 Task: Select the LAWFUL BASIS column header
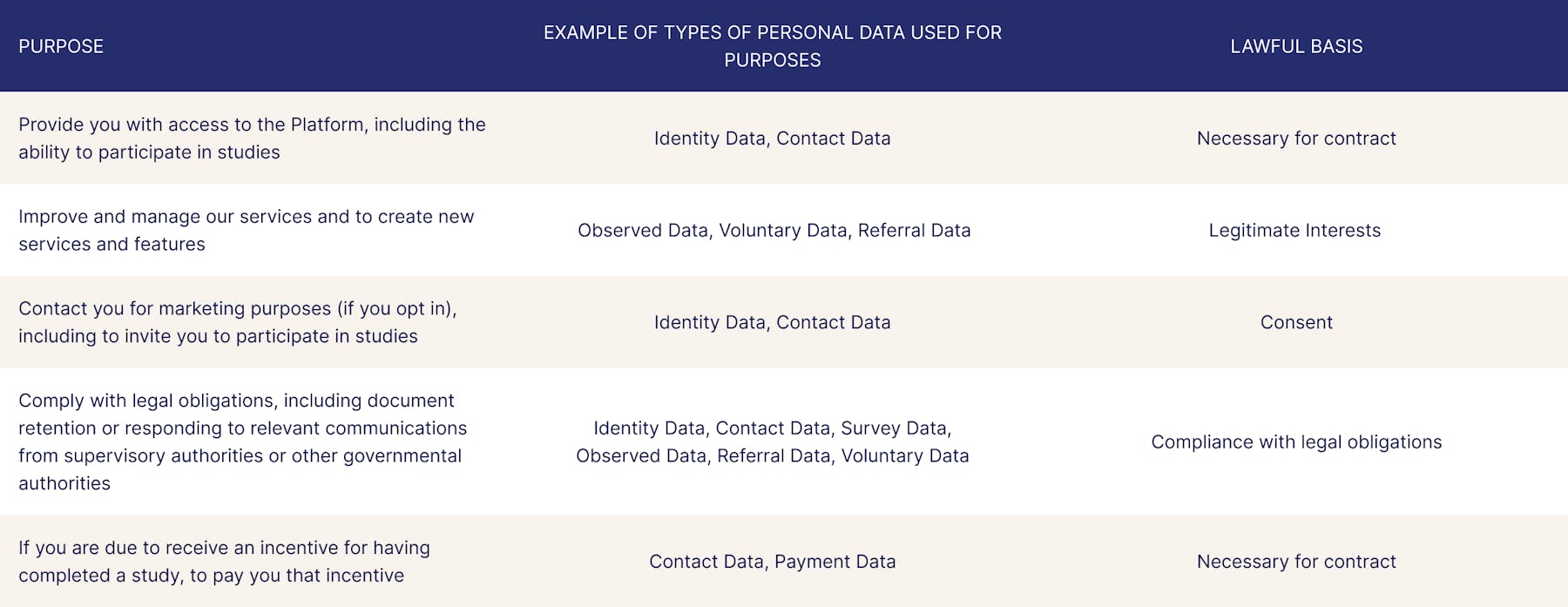(1296, 46)
